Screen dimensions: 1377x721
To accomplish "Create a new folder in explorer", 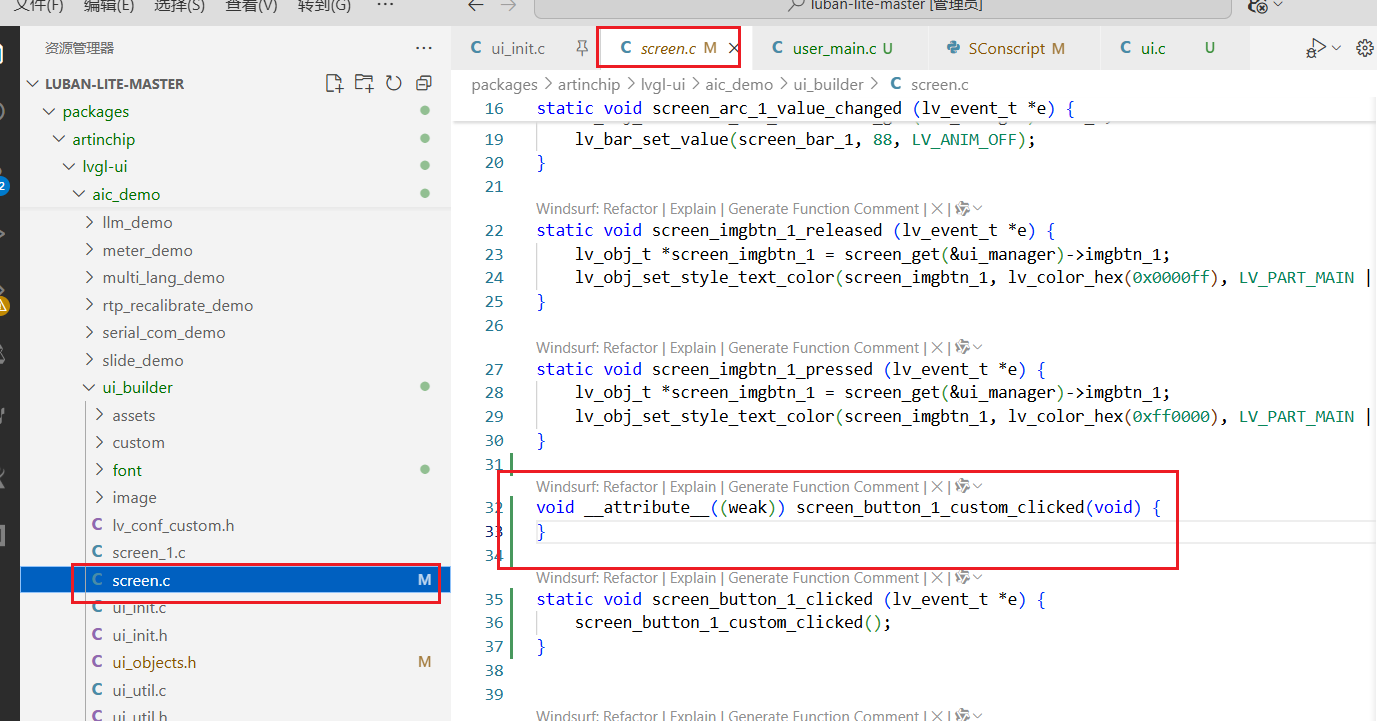I will pos(364,83).
